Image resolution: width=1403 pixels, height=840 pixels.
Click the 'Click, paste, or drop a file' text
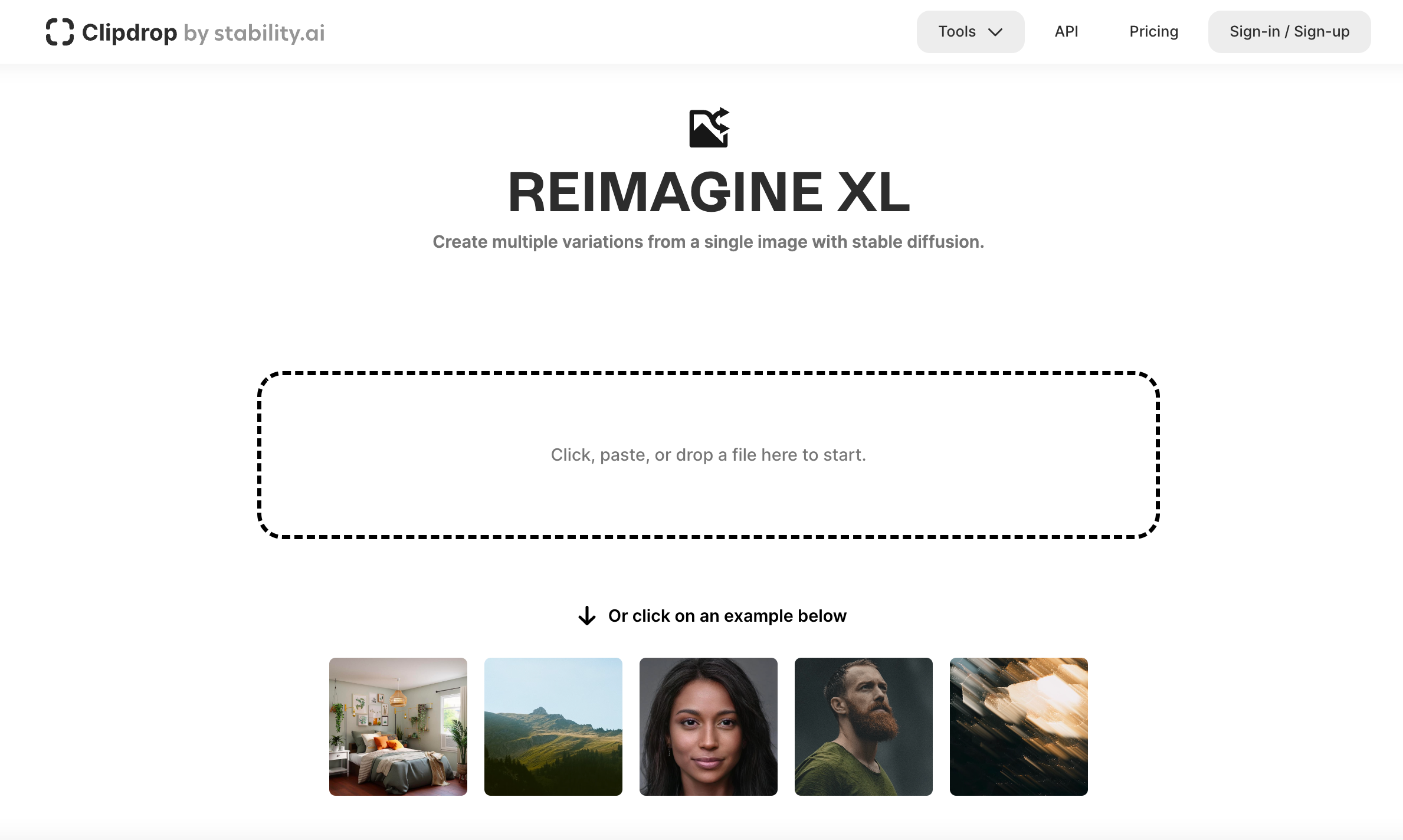[709, 455]
